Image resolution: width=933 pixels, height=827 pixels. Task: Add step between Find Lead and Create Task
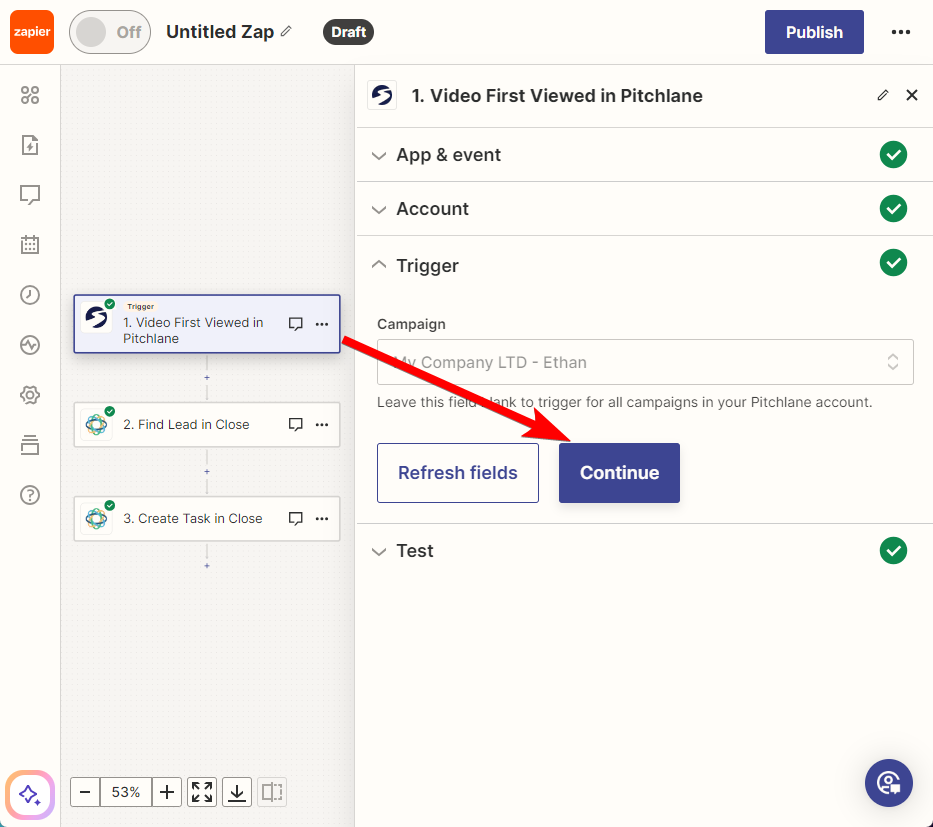pyautogui.click(x=207, y=472)
